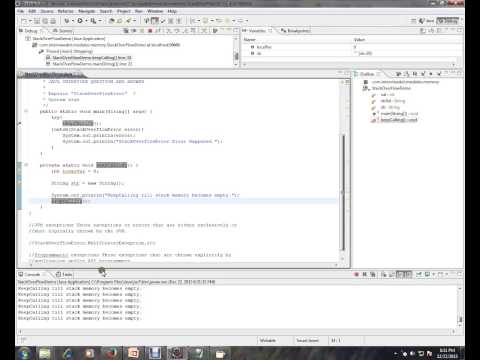Image resolution: width=480 pixels, height=360 pixels.
Task: Click the Open Perspective icon
Action: tap(413, 21)
